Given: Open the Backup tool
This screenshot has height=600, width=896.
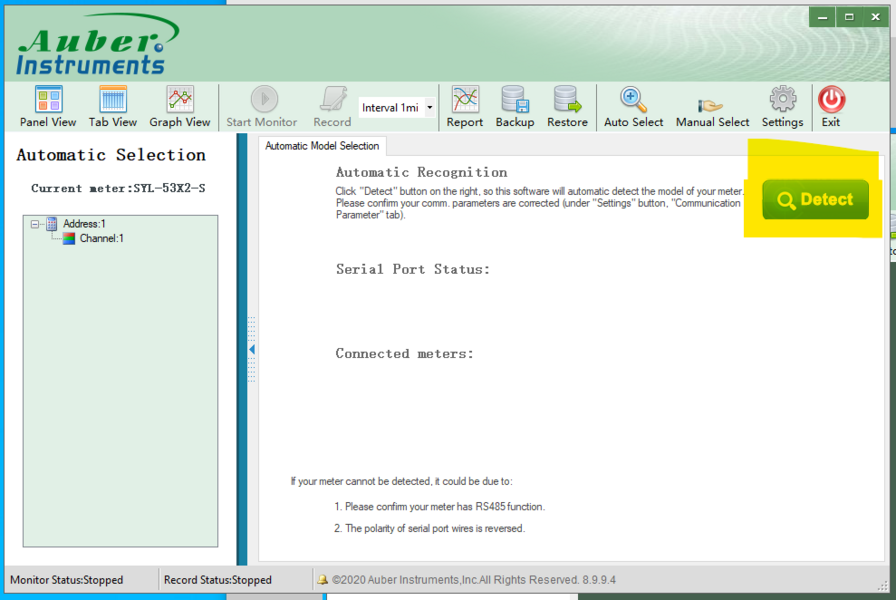Looking at the screenshot, I should (x=515, y=106).
